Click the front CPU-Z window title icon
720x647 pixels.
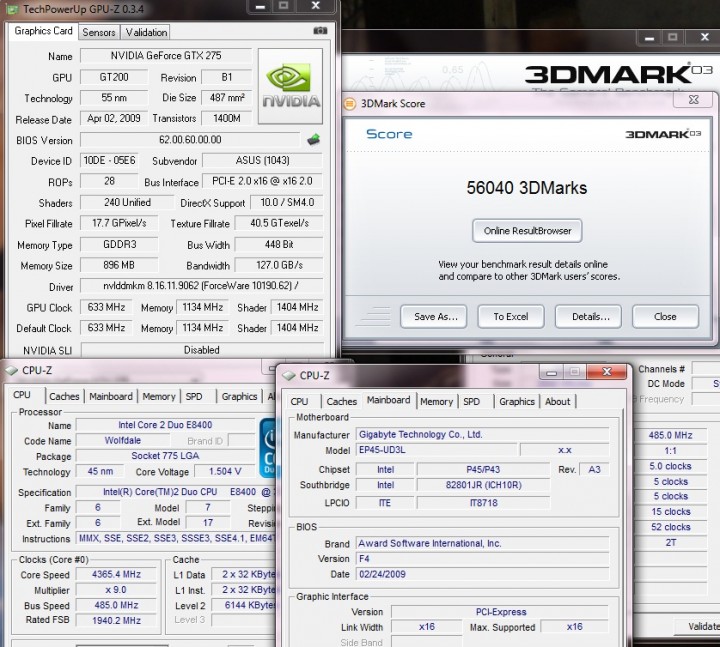pyautogui.click(x=288, y=376)
